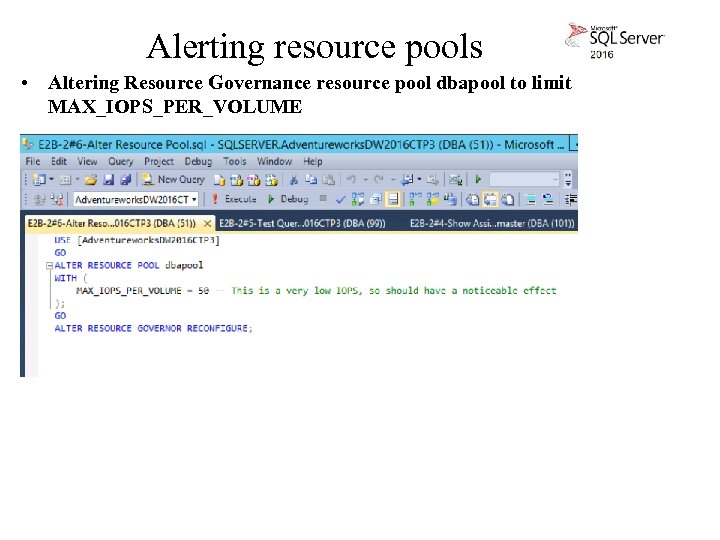Open the Redo history dropdown arrow
Viewport: 720px width, 540px height.
[x=393, y=179]
